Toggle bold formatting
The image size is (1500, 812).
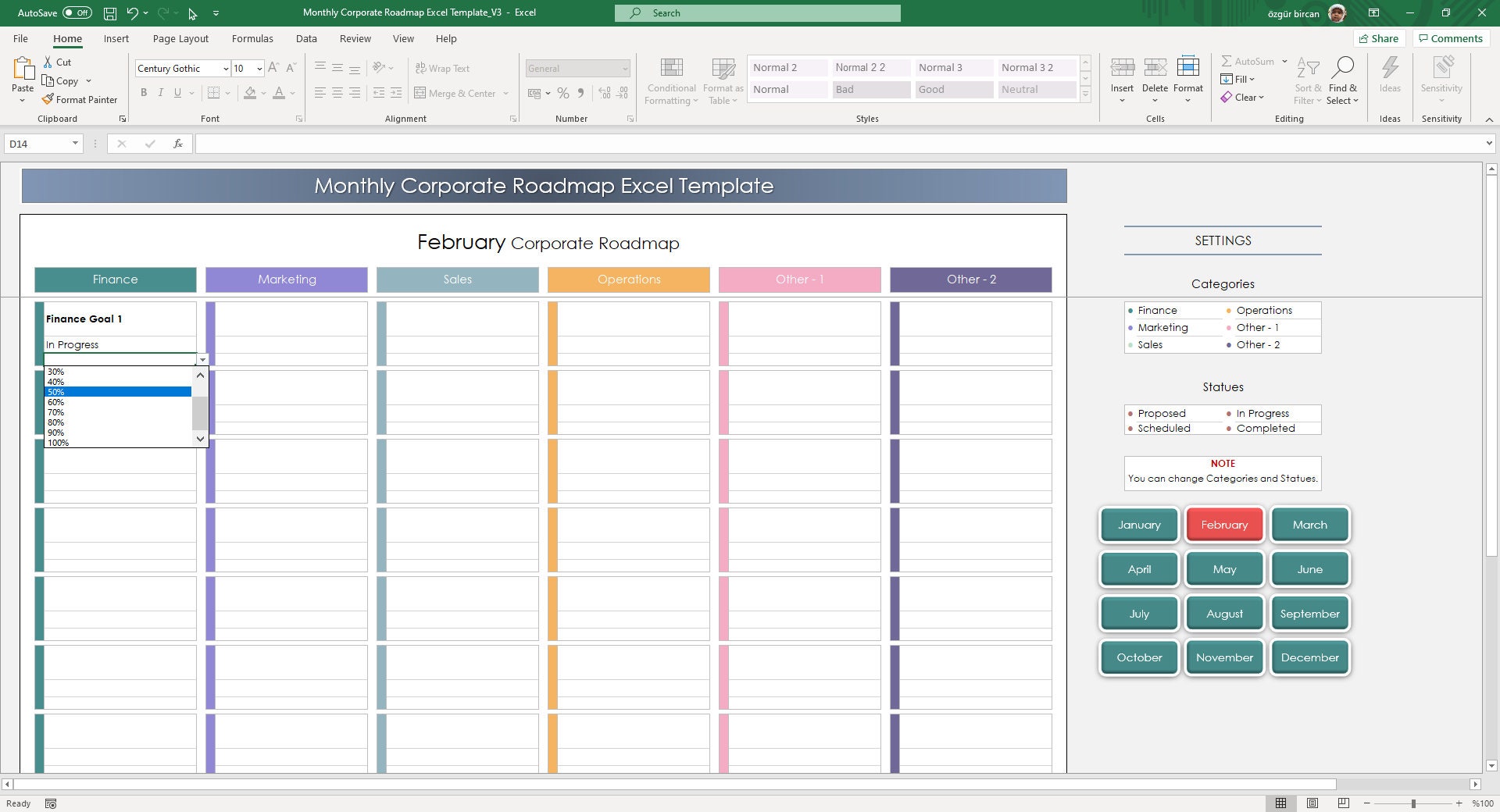[x=144, y=92]
